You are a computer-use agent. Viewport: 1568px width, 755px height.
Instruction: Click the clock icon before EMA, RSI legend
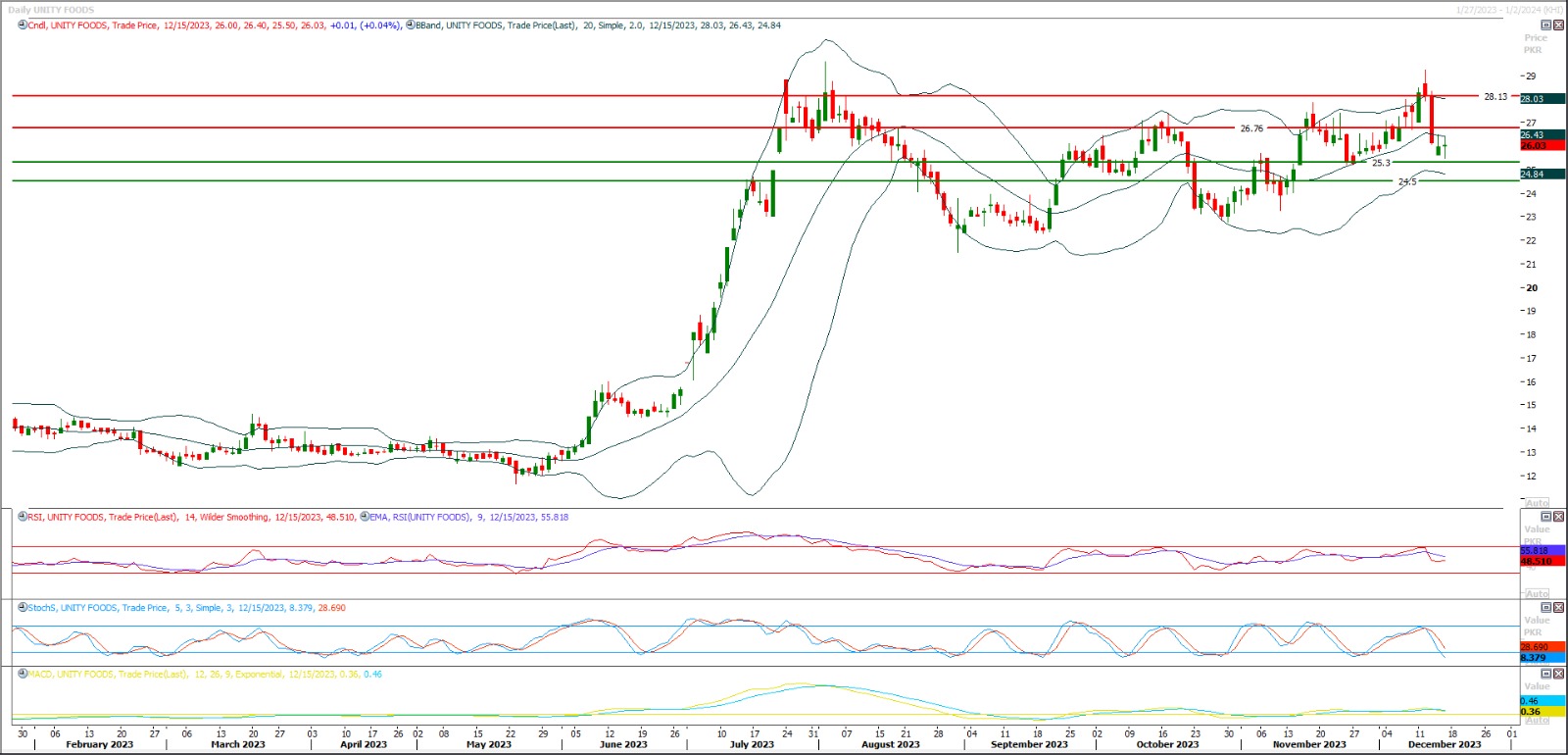[x=365, y=517]
